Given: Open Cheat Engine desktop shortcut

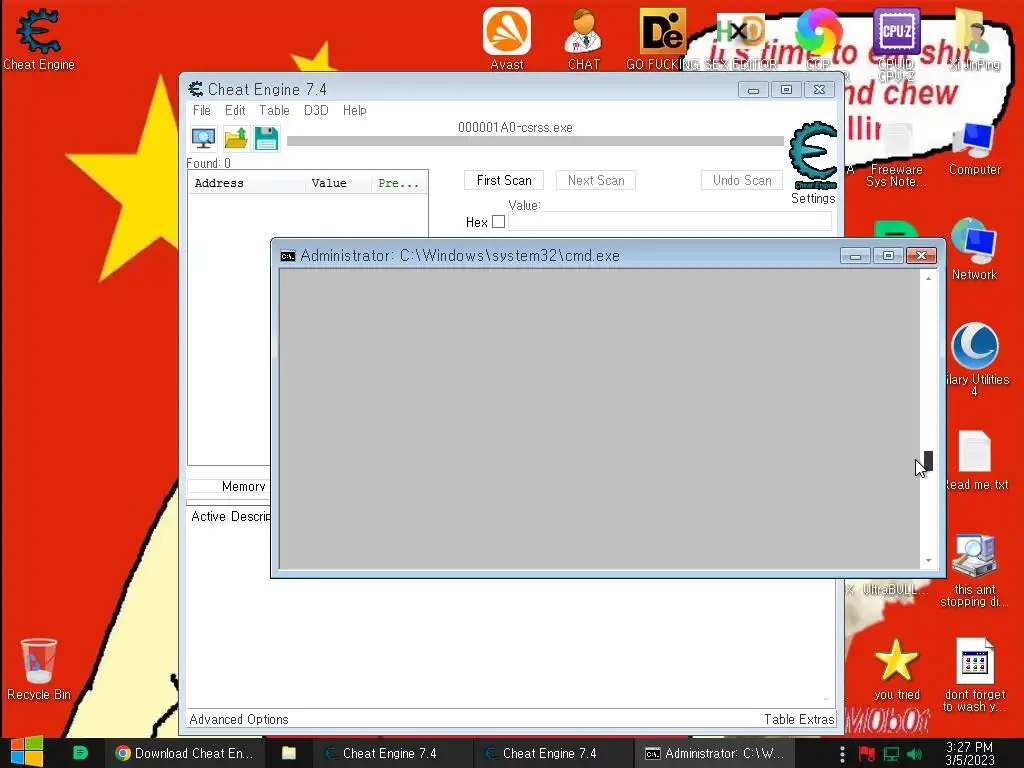Looking at the screenshot, I should 39,39.
